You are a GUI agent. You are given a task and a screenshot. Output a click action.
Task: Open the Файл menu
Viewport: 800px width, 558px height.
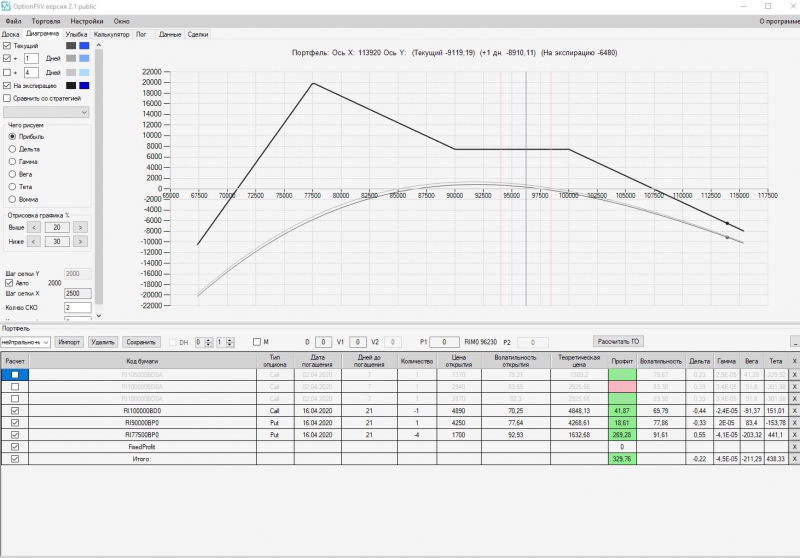pos(13,21)
